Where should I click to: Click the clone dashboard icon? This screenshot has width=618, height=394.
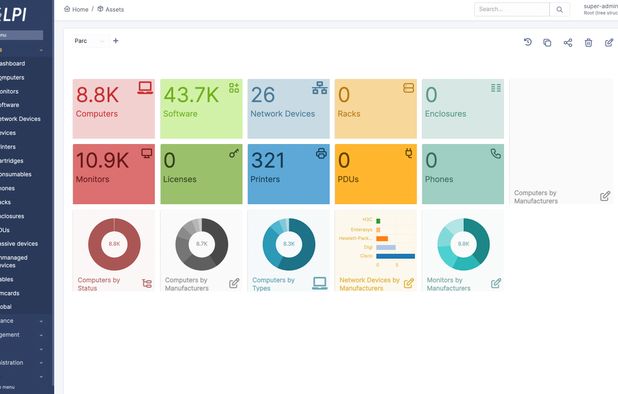[547, 43]
